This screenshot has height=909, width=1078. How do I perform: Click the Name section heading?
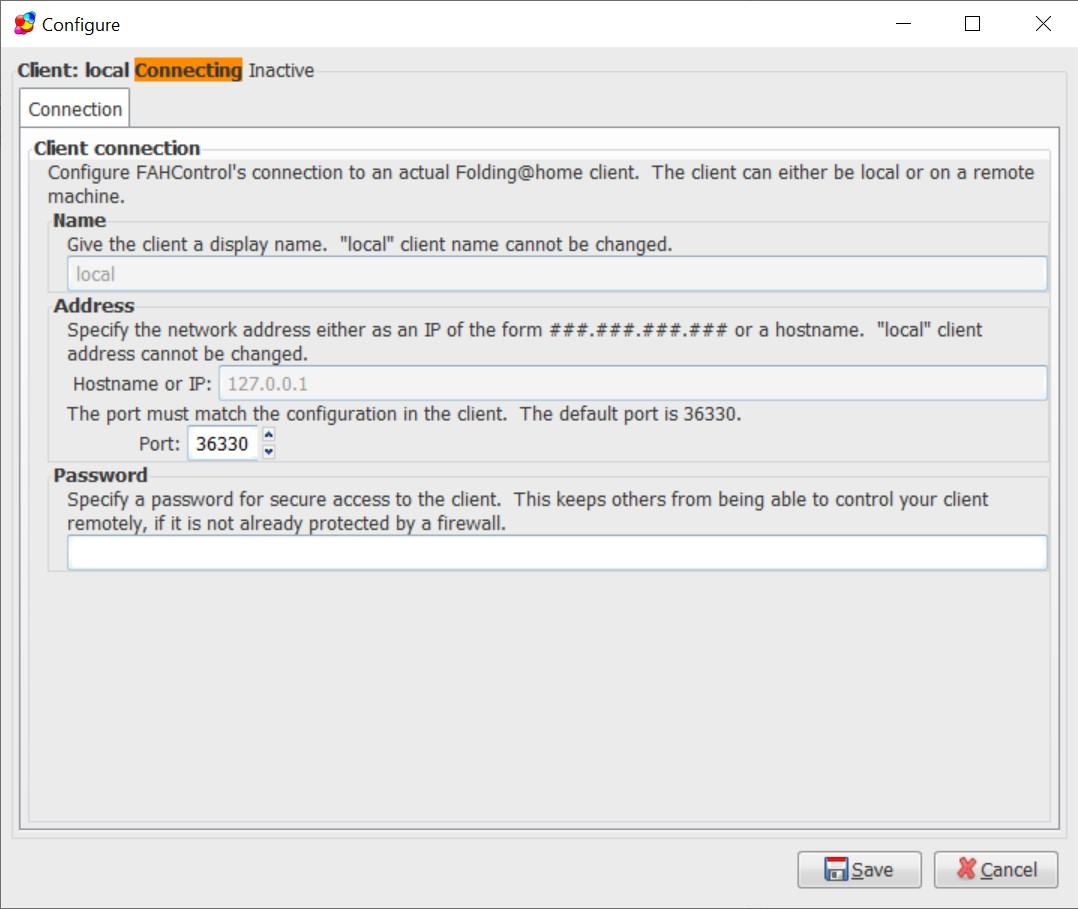point(80,220)
